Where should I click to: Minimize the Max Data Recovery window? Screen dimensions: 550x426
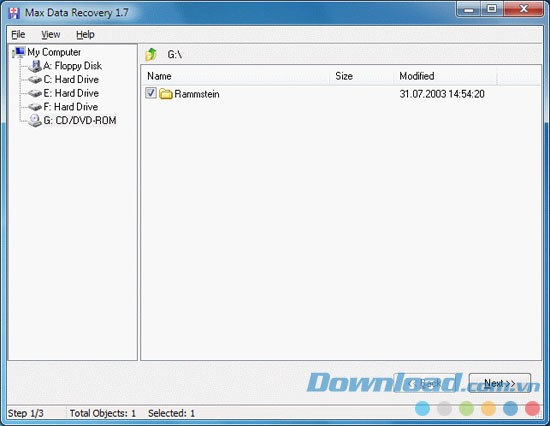click(468, 9)
